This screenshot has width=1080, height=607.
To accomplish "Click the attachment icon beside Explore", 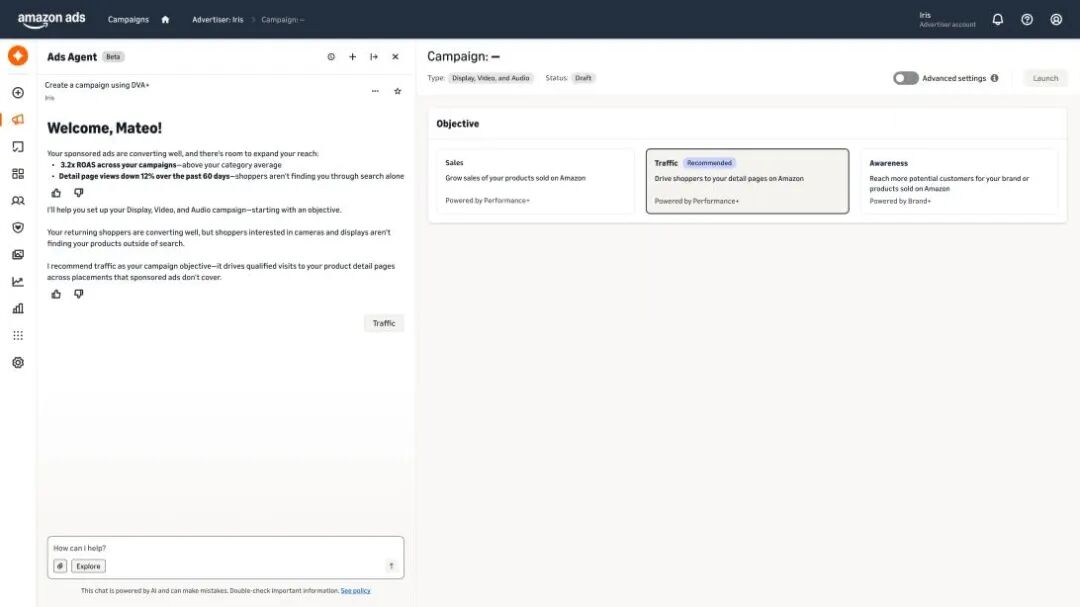I will tap(60, 566).
